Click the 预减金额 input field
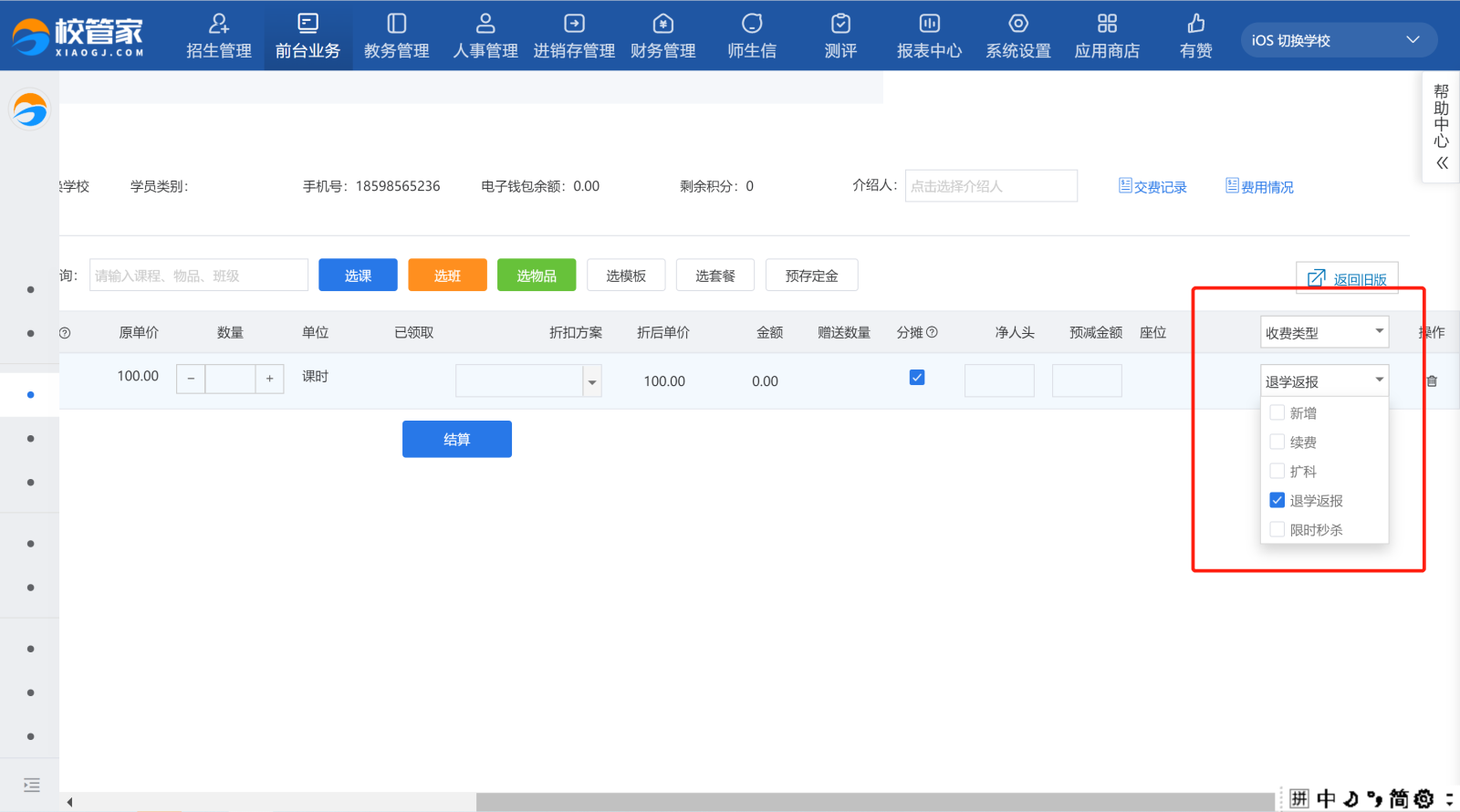 click(1087, 380)
